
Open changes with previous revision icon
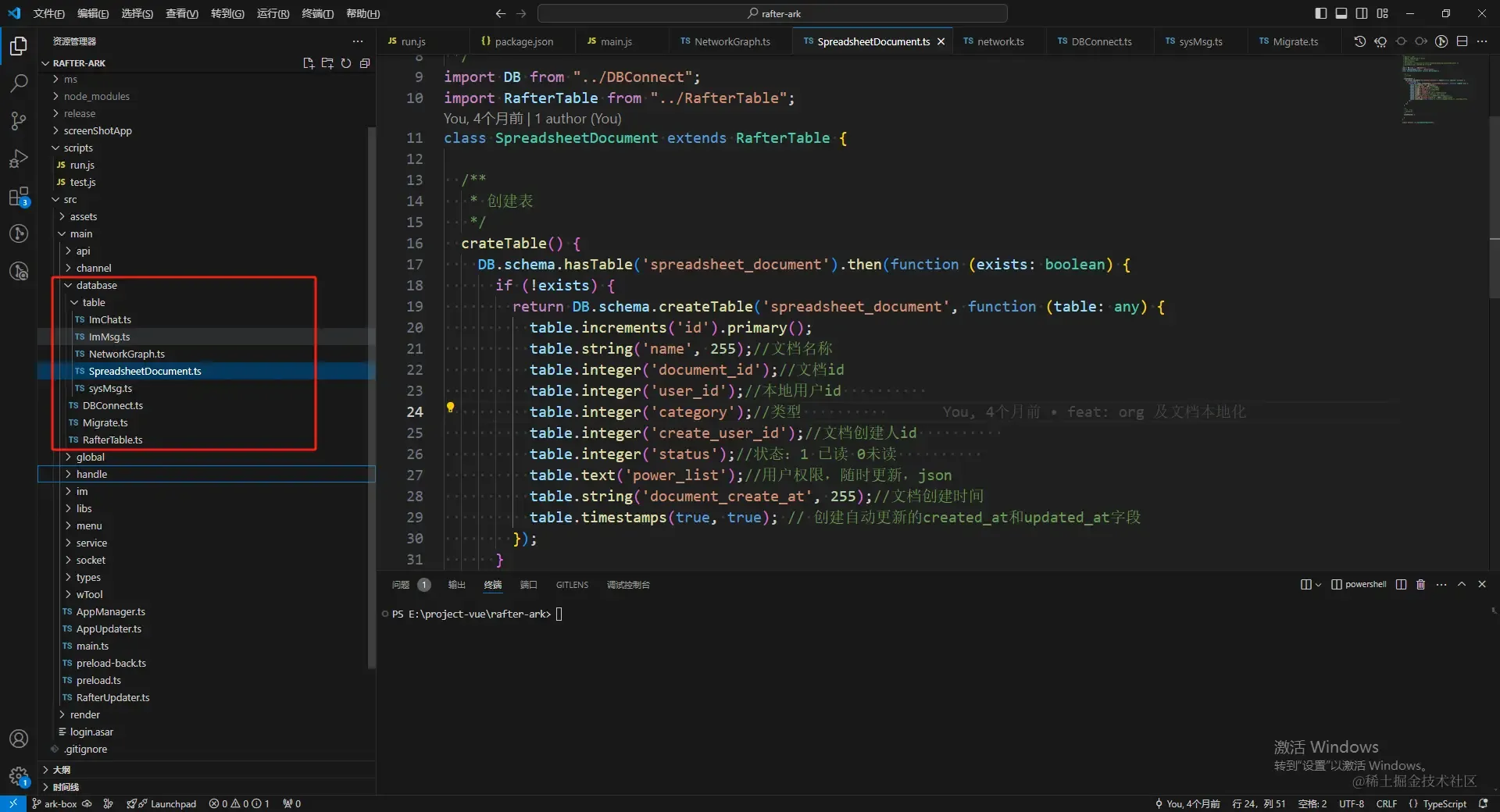[1380, 41]
